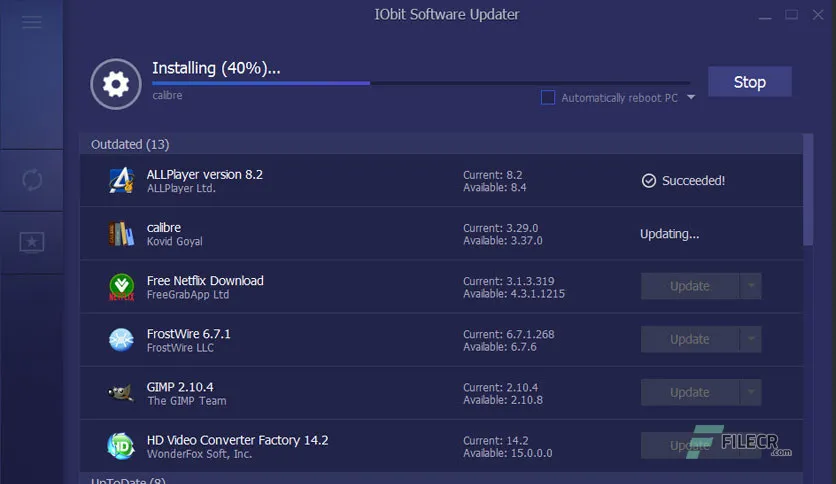Click FreeGrabApp Ltd publisher text
This screenshot has height=484, width=836.
[188, 295]
